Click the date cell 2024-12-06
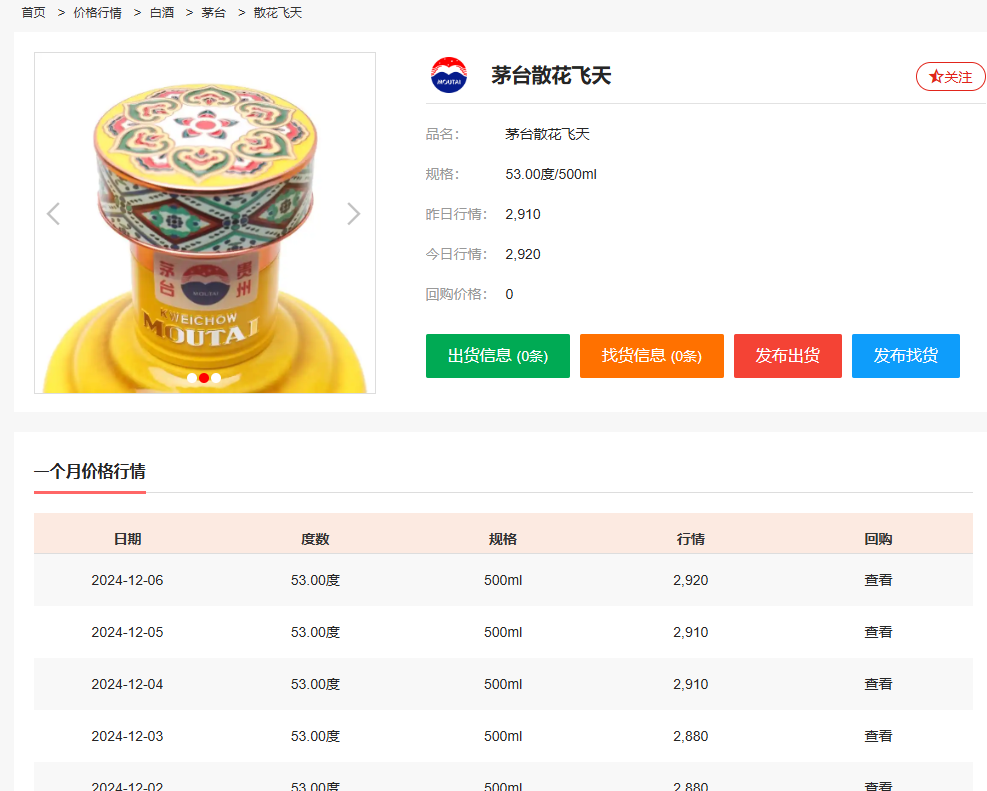Image resolution: width=987 pixels, height=791 pixels. pos(127,580)
